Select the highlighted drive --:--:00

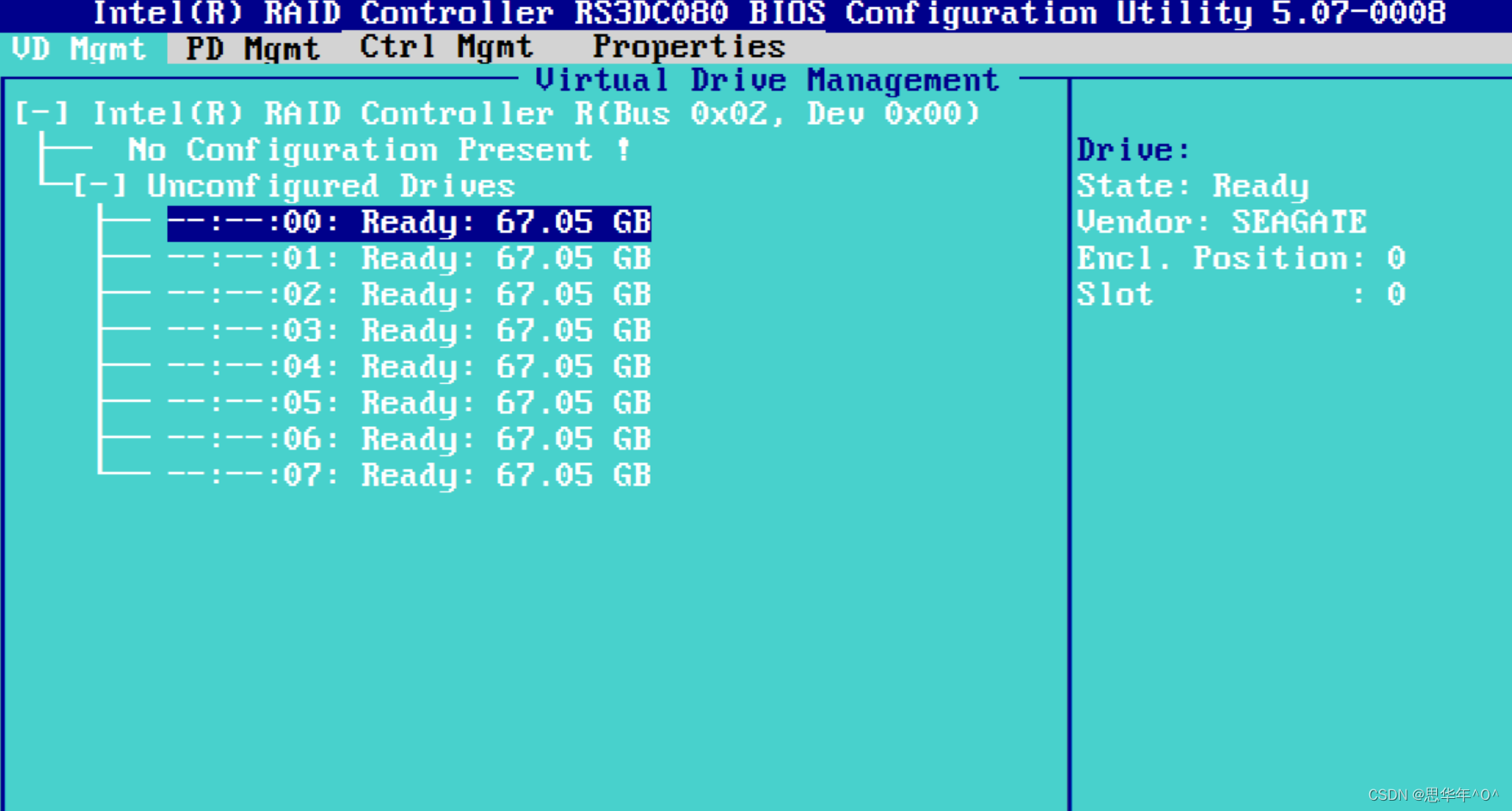click(x=410, y=222)
